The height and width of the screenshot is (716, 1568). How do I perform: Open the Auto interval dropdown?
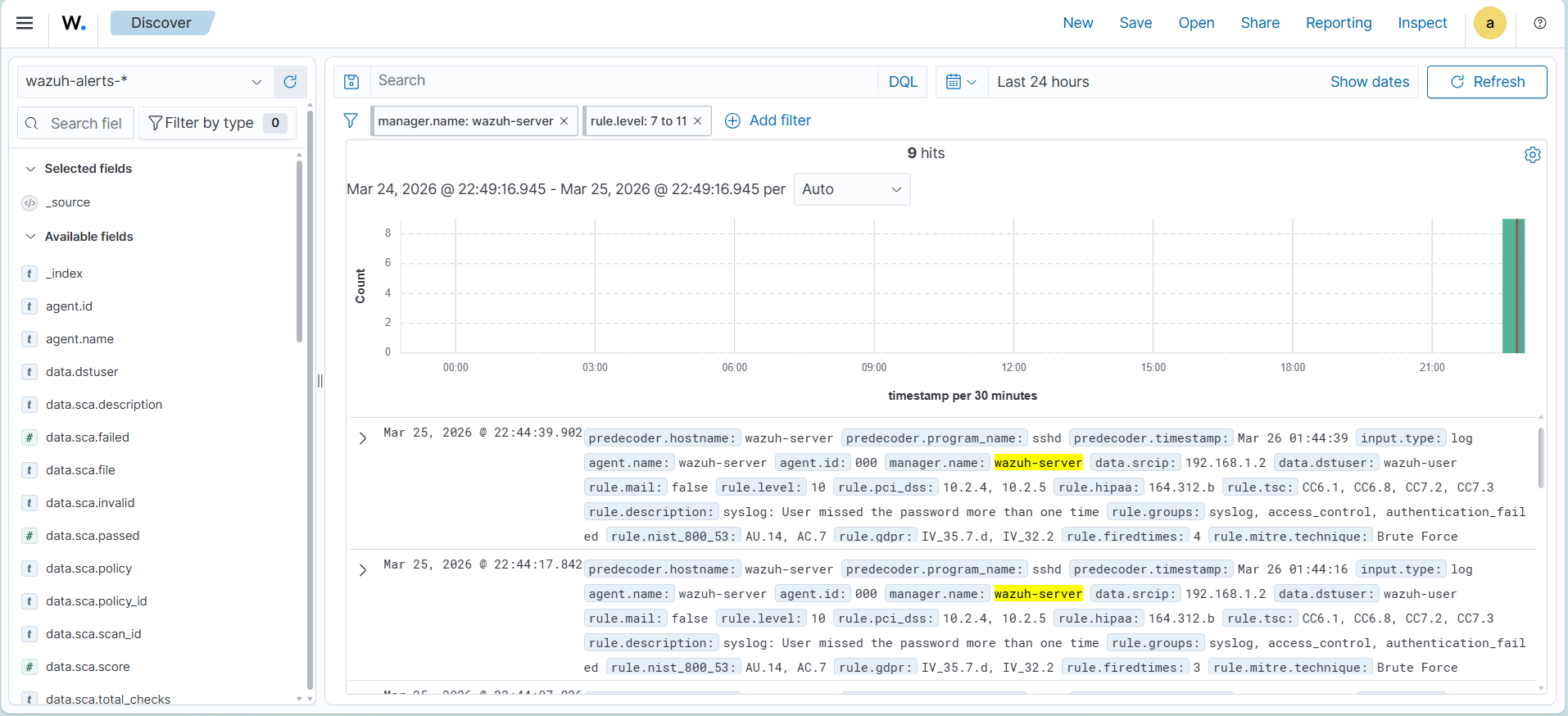[x=852, y=189]
